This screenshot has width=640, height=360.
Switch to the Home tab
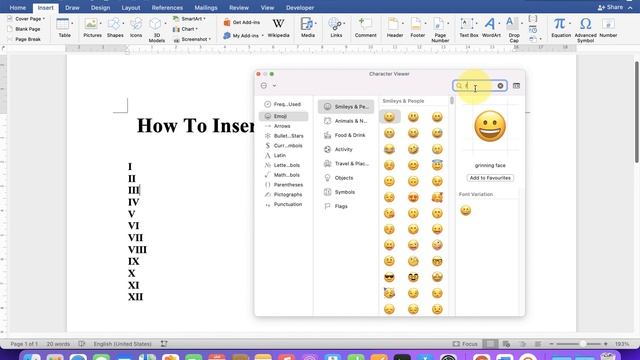pyautogui.click(x=18, y=7)
